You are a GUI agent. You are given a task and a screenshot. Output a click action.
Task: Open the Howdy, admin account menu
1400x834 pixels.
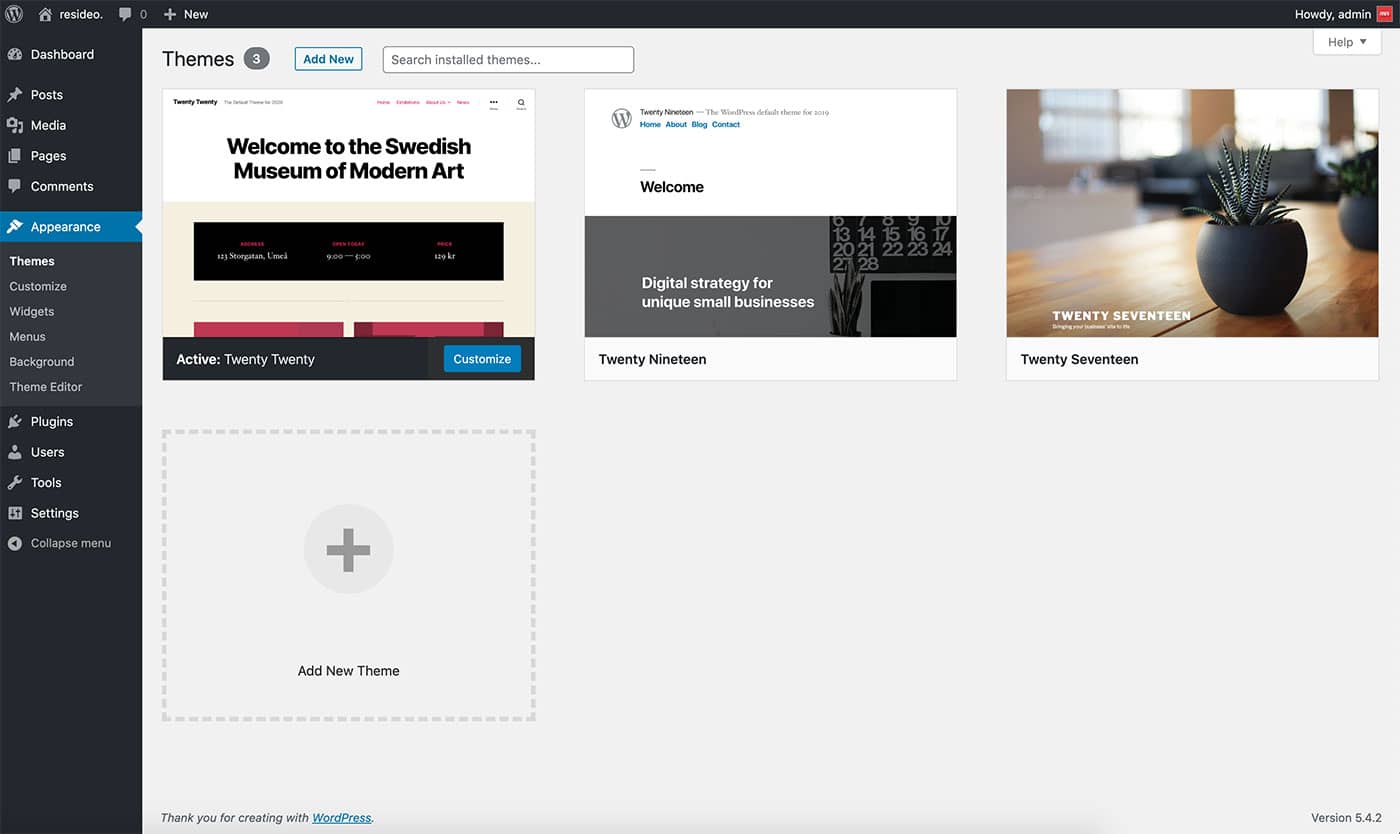[x=1332, y=14]
